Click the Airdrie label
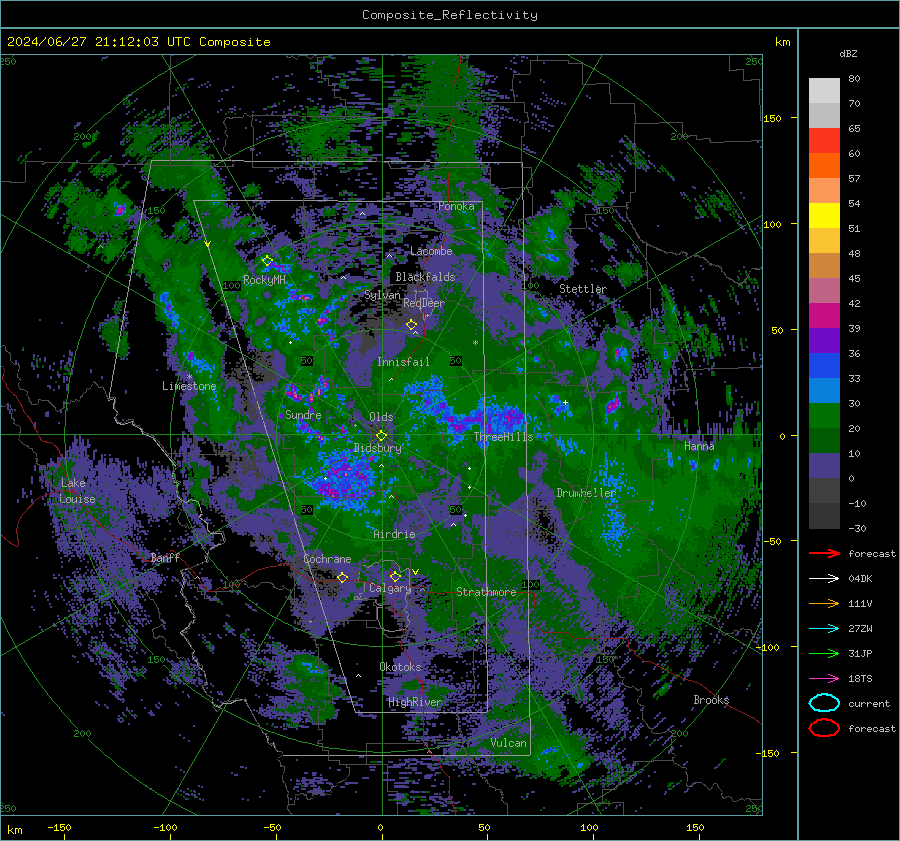Screen dimensions: 900x841 pos(394,534)
